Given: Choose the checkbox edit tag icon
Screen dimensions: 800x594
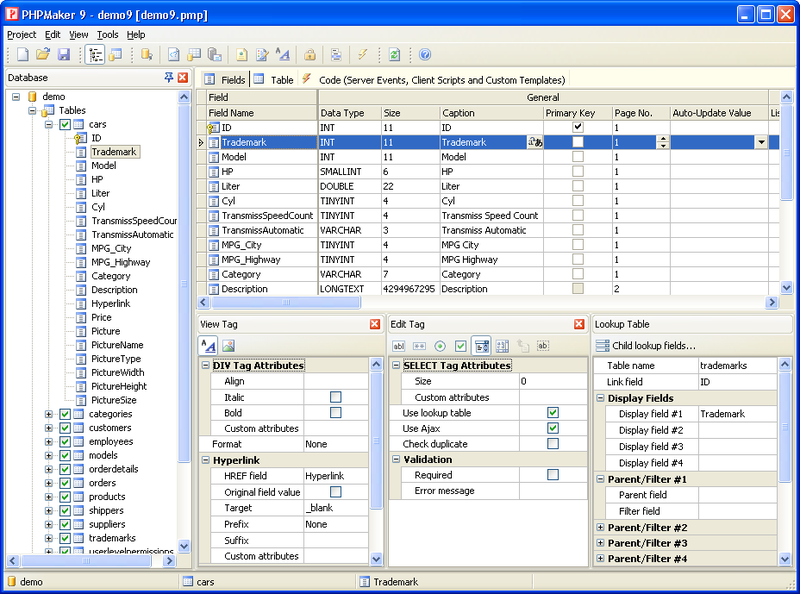Looking at the screenshot, I should click(x=461, y=346).
